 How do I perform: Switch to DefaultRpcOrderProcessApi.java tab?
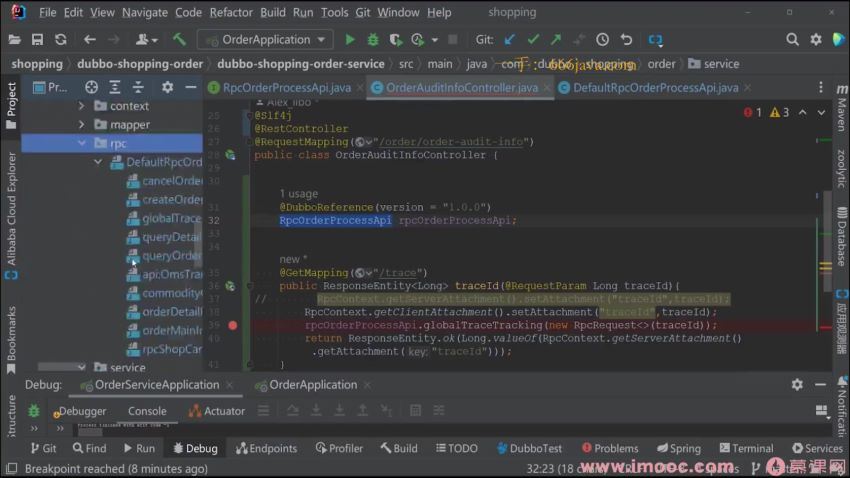pos(655,87)
